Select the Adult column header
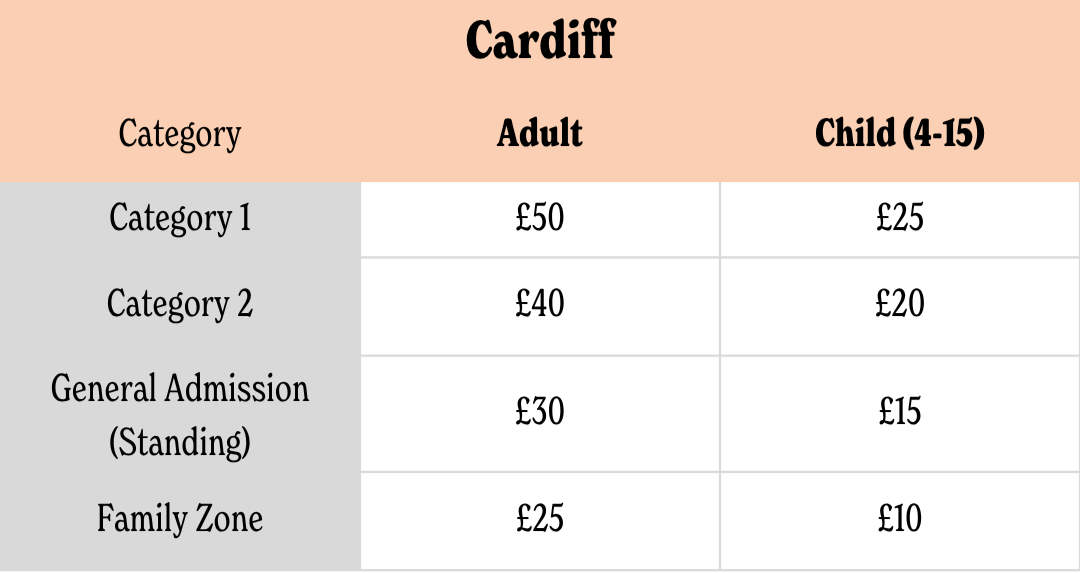This screenshot has width=1080, height=573. pos(540,132)
